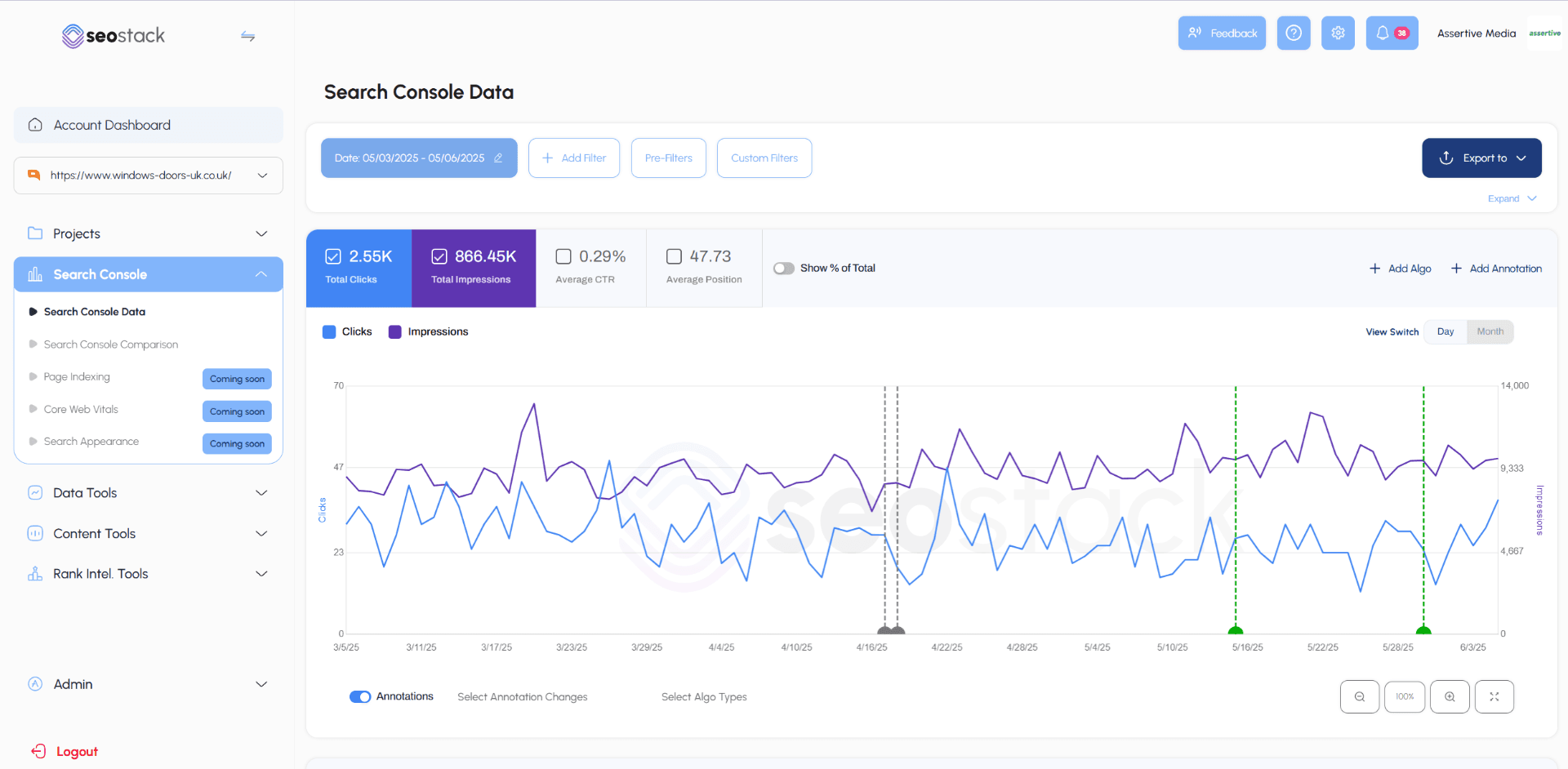The image size is (1568, 769).
Task: Open settings via the gear icon
Action: click(x=1338, y=33)
